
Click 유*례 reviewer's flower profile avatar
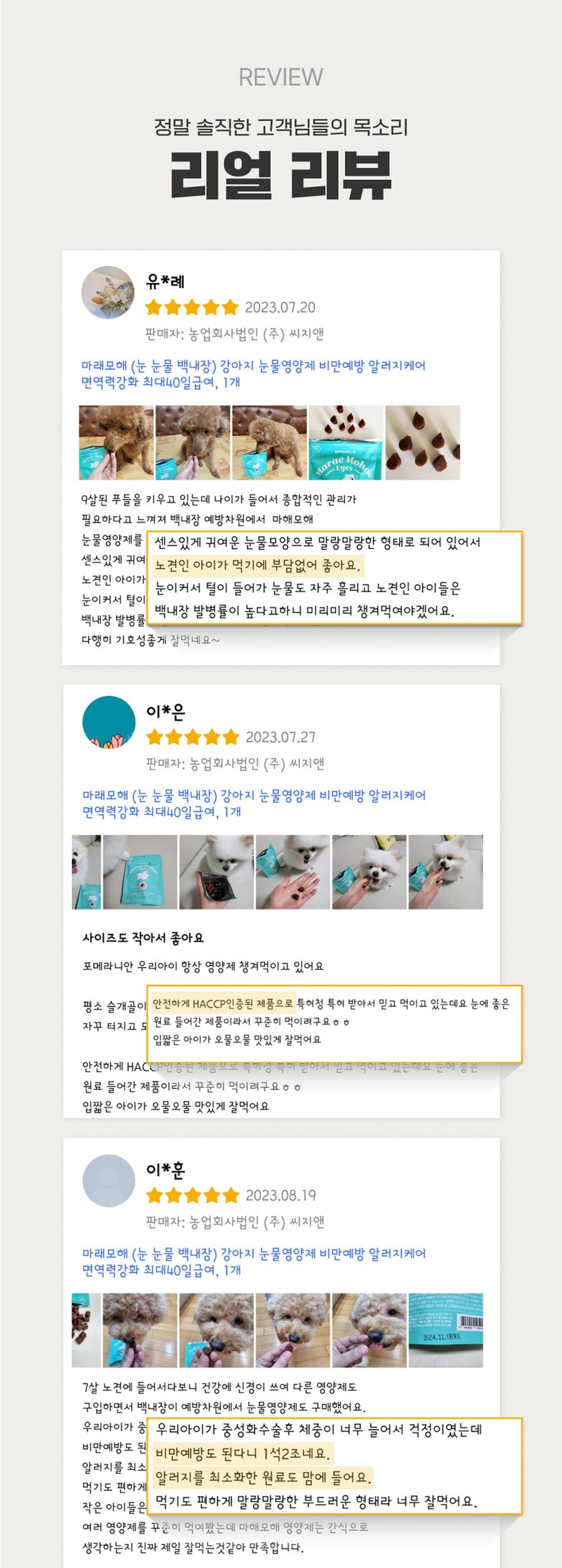click(108, 292)
